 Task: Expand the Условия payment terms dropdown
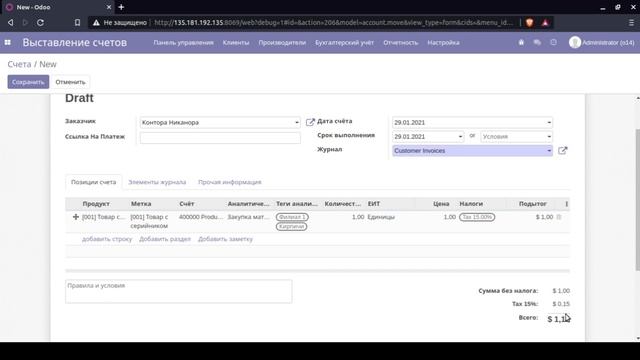(x=549, y=137)
